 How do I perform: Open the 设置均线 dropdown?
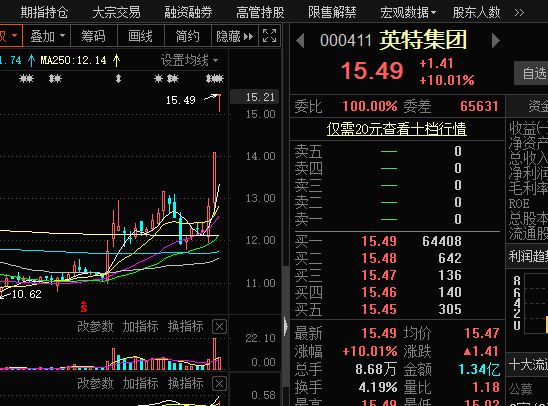pyautogui.click(x=189, y=60)
